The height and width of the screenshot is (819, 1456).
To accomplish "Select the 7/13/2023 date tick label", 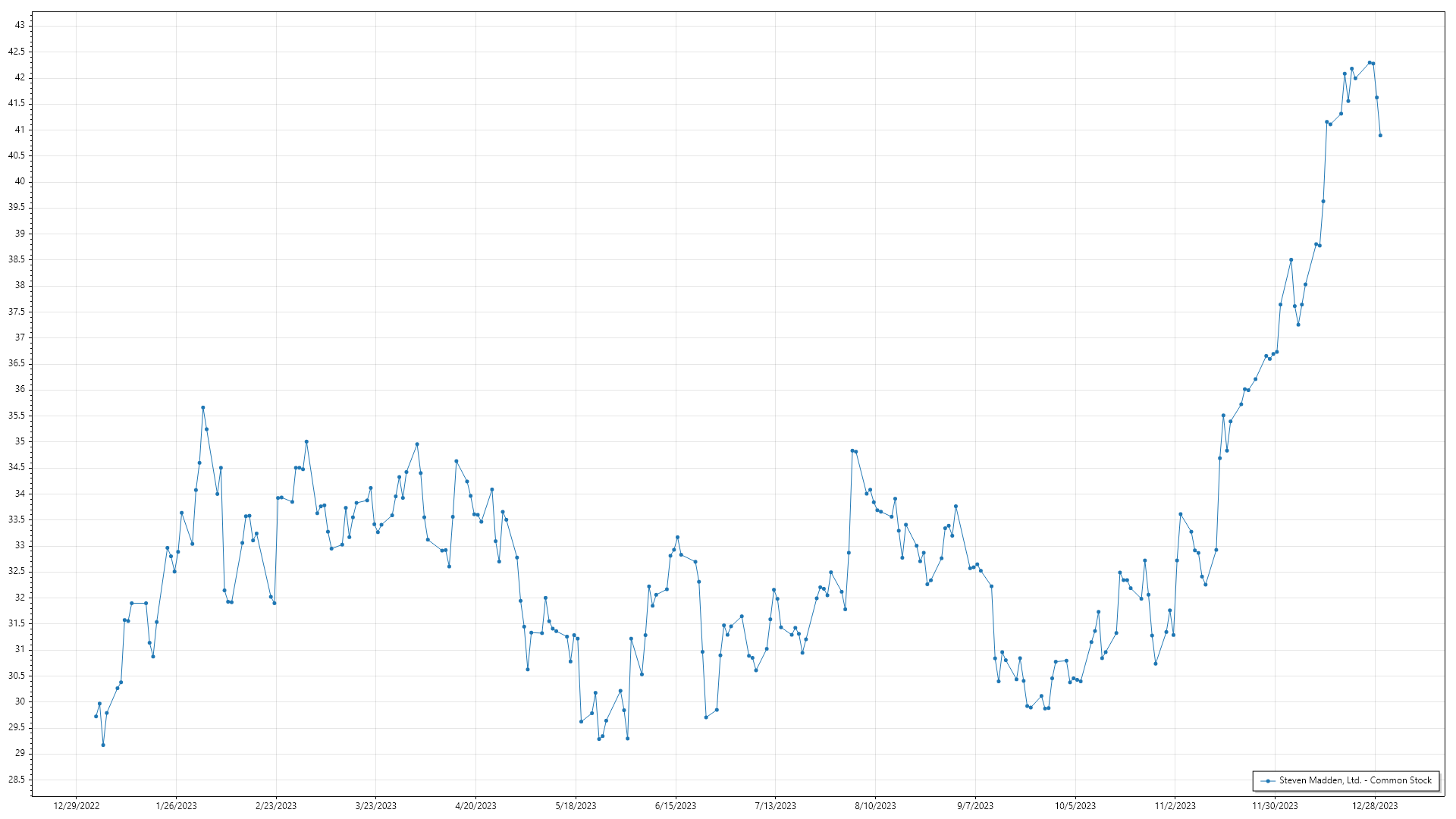I will [x=775, y=806].
